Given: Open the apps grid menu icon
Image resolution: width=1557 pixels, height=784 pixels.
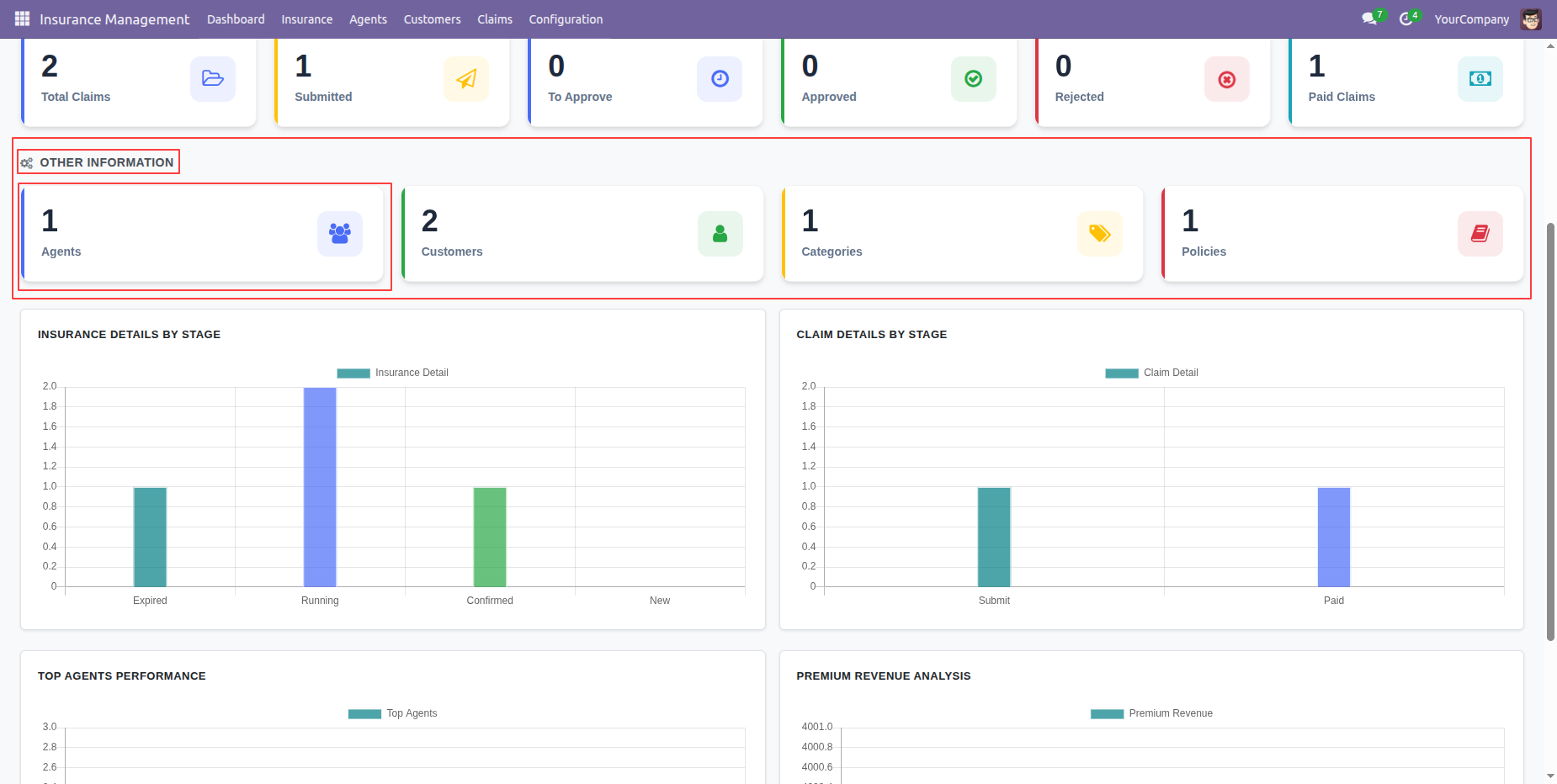Looking at the screenshot, I should click(x=22, y=19).
